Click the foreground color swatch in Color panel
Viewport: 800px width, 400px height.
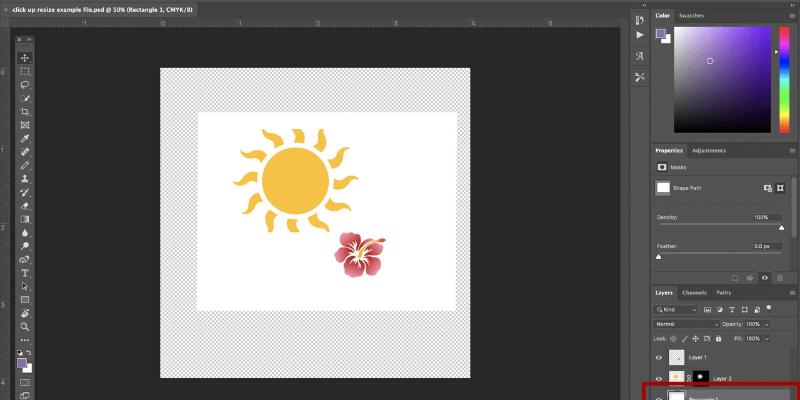[x=661, y=33]
